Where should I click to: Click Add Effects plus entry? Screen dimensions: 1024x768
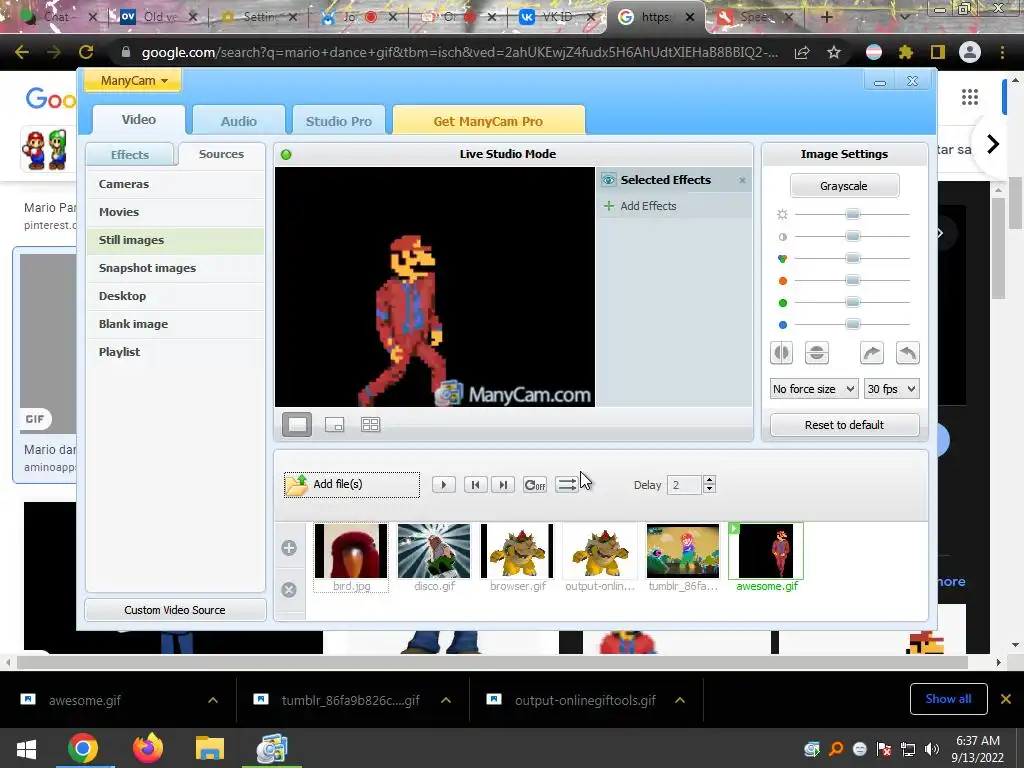[640, 206]
